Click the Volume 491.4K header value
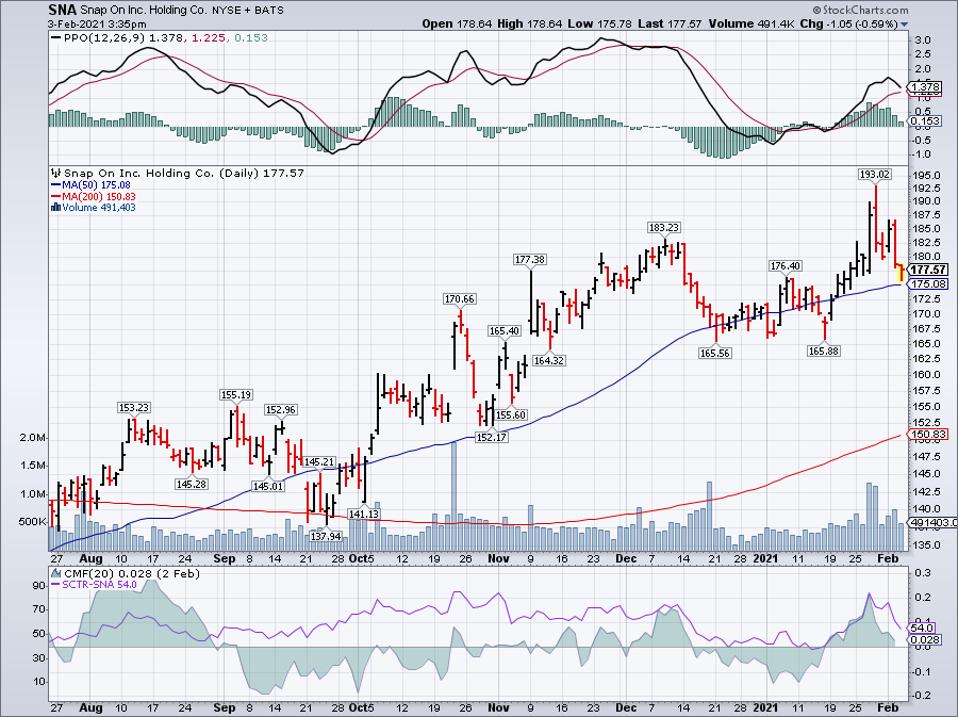The image size is (958, 717). (752, 24)
